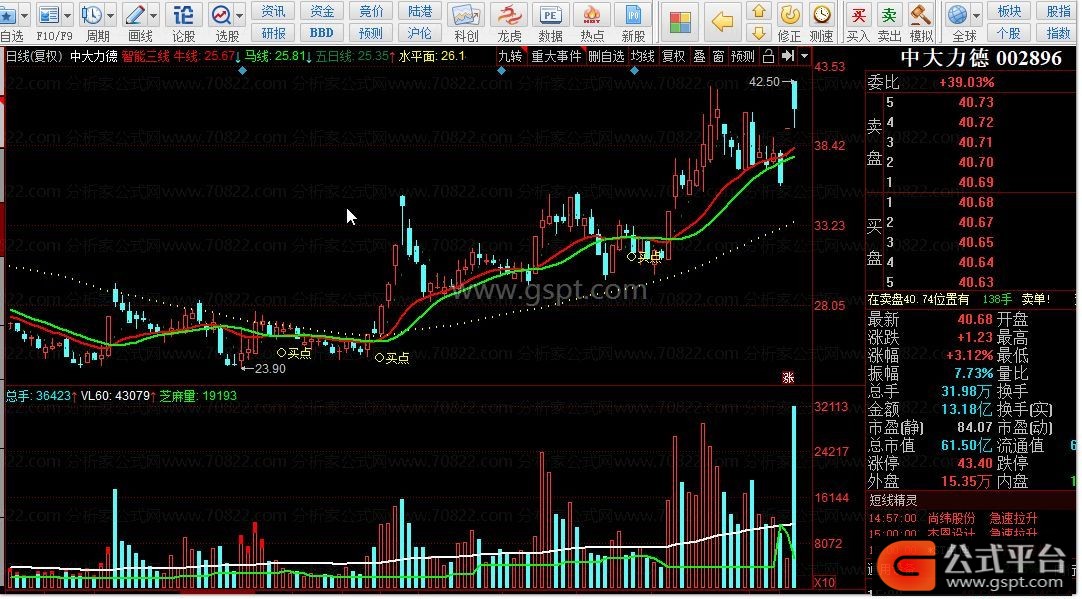Click the 周期 period clock icon

(91, 14)
